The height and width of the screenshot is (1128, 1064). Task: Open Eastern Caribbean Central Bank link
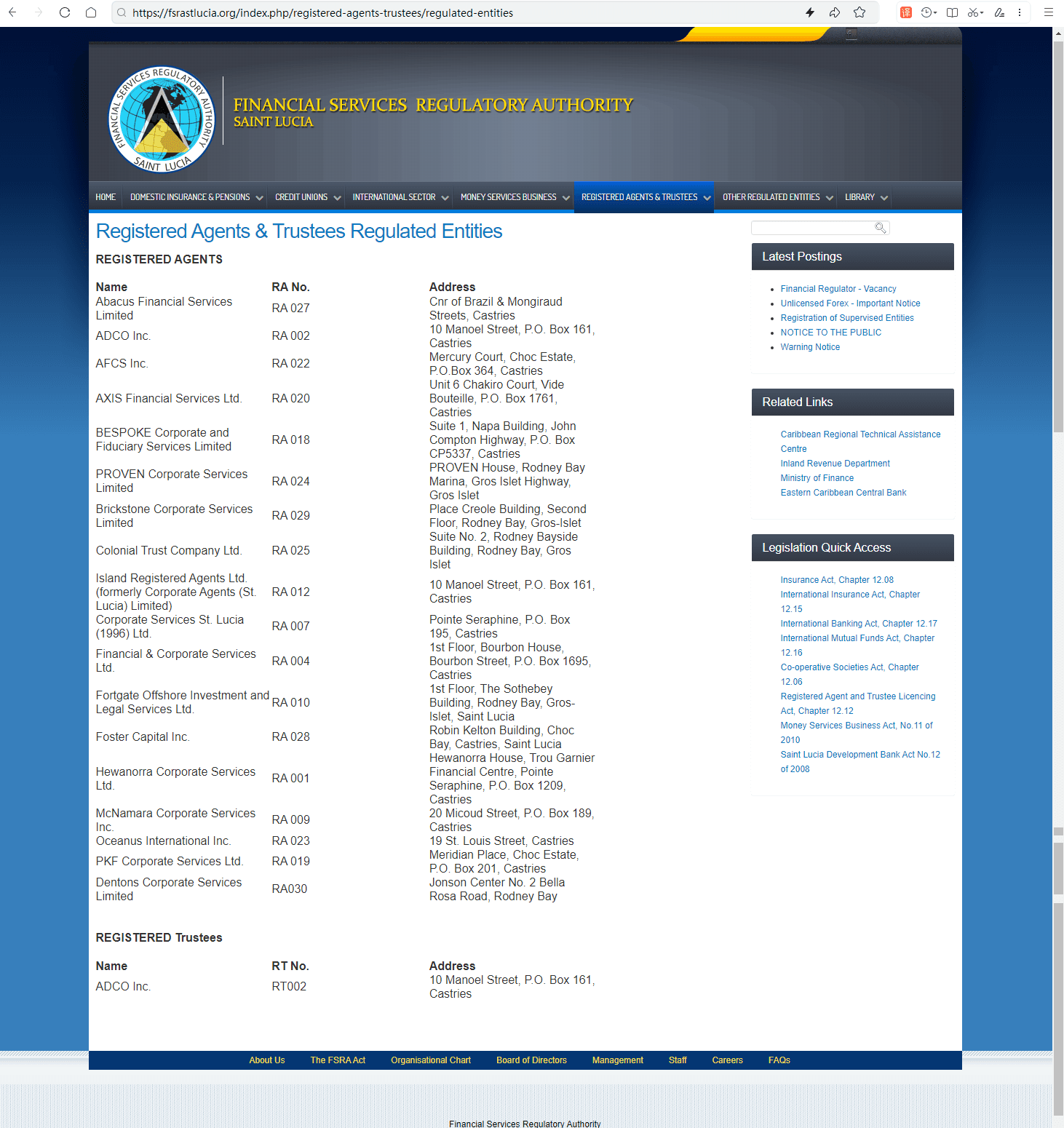[x=843, y=493]
